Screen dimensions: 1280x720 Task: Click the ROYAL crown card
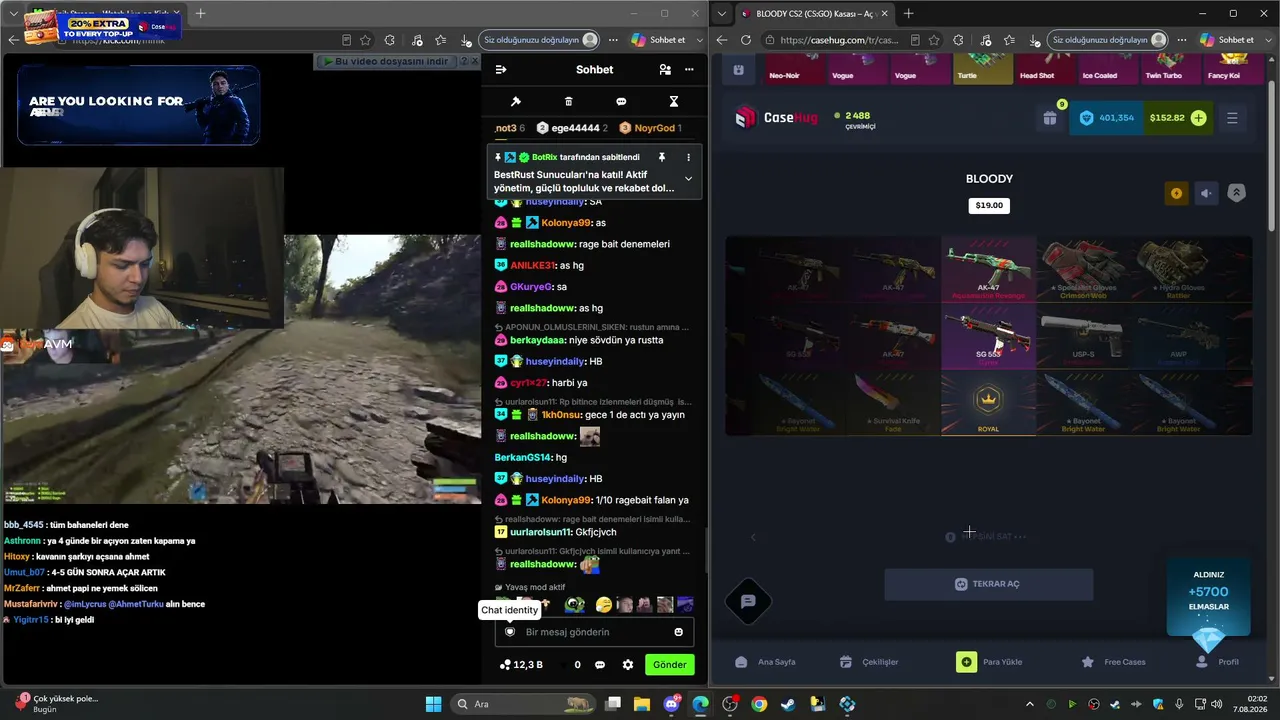pyautogui.click(x=988, y=403)
